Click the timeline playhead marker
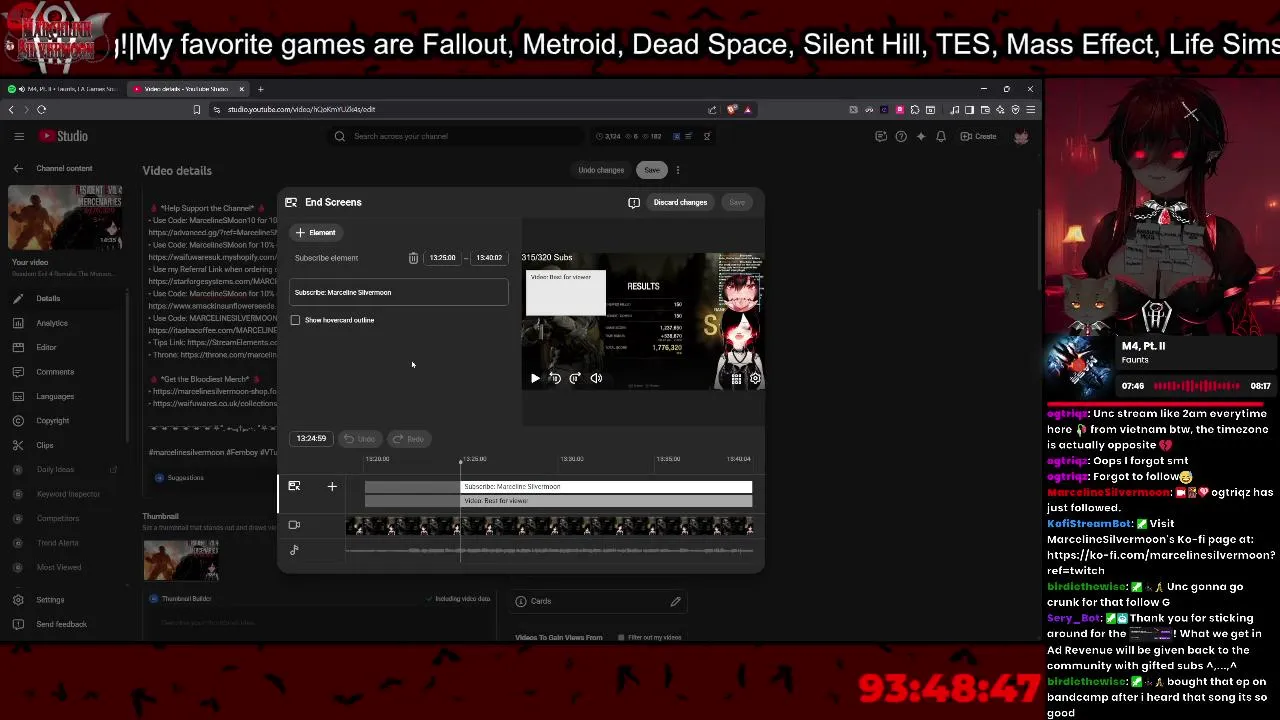Viewport: 1280px width, 720px height. point(461,463)
